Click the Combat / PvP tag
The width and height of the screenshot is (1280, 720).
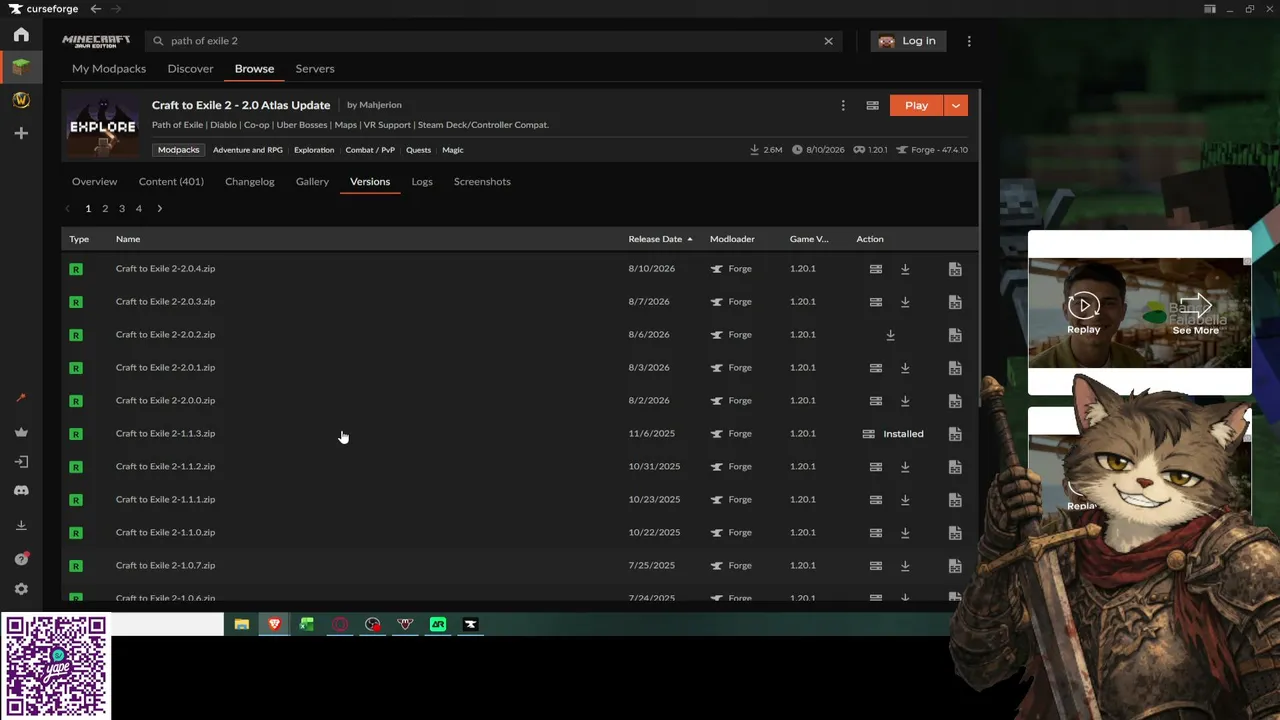[370, 150]
